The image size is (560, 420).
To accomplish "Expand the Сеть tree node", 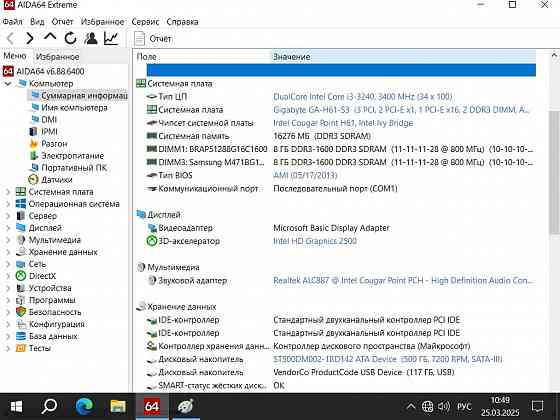I will pos(8,264).
